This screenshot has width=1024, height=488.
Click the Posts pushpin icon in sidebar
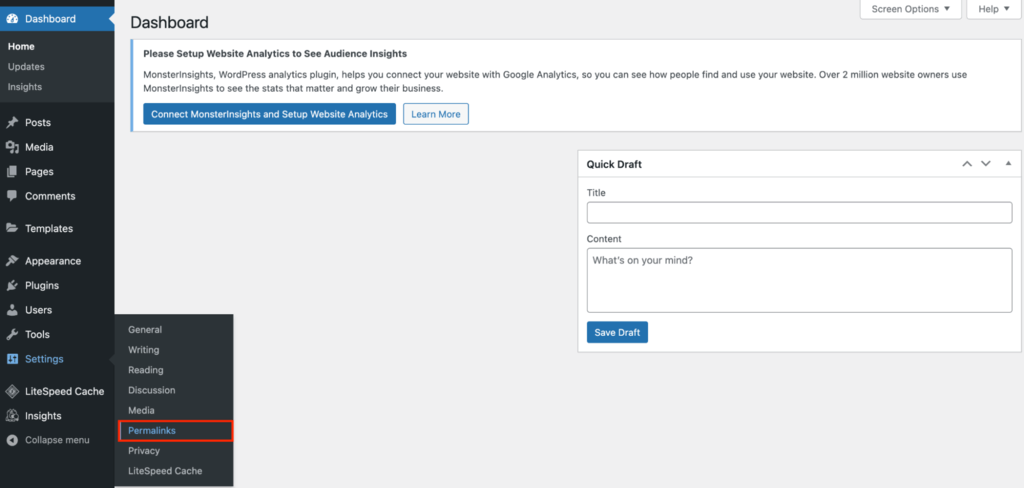click(12, 123)
